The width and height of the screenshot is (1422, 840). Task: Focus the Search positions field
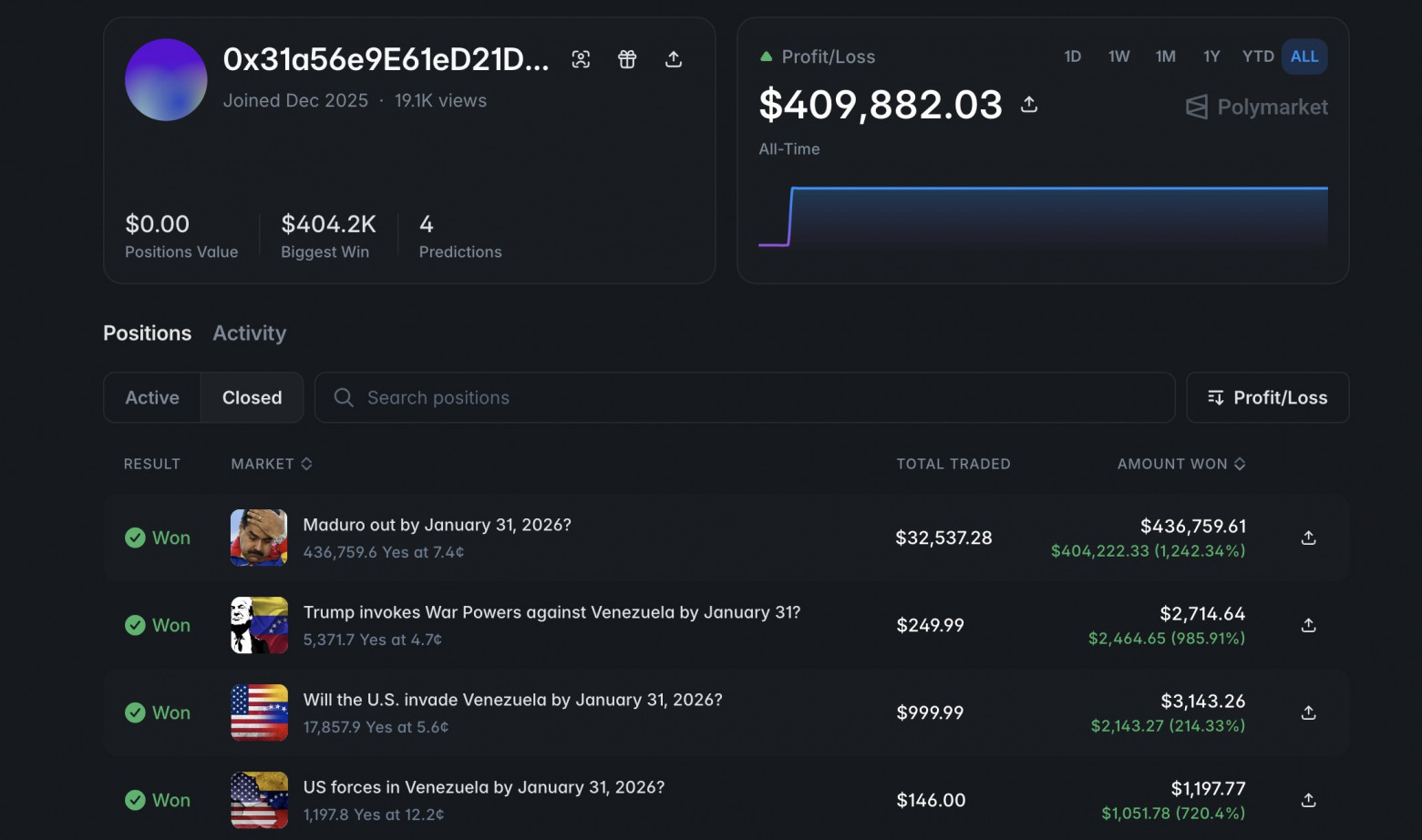[745, 397]
